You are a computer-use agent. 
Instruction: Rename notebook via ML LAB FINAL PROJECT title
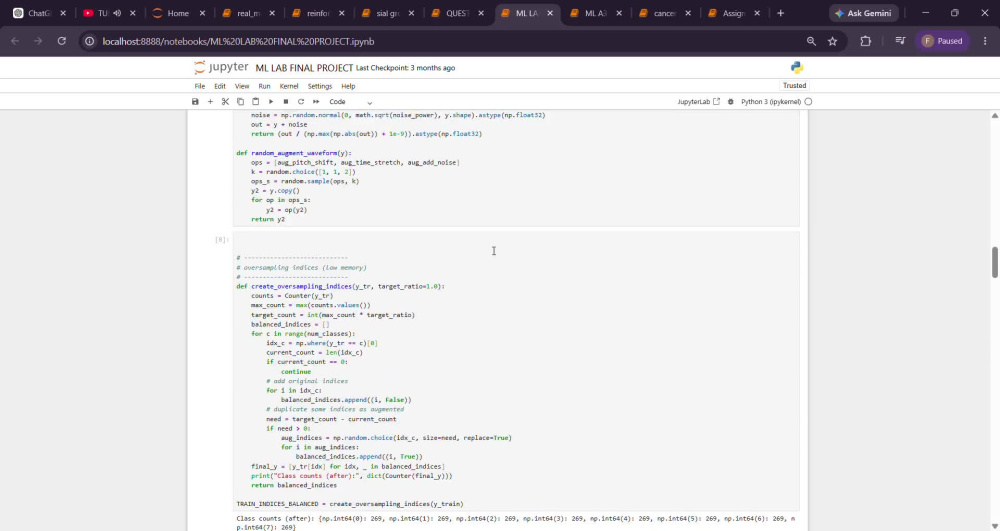tap(304, 68)
